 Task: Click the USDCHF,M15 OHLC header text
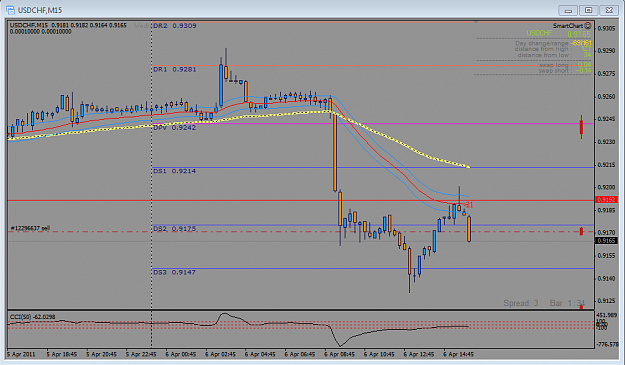[x=68, y=25]
